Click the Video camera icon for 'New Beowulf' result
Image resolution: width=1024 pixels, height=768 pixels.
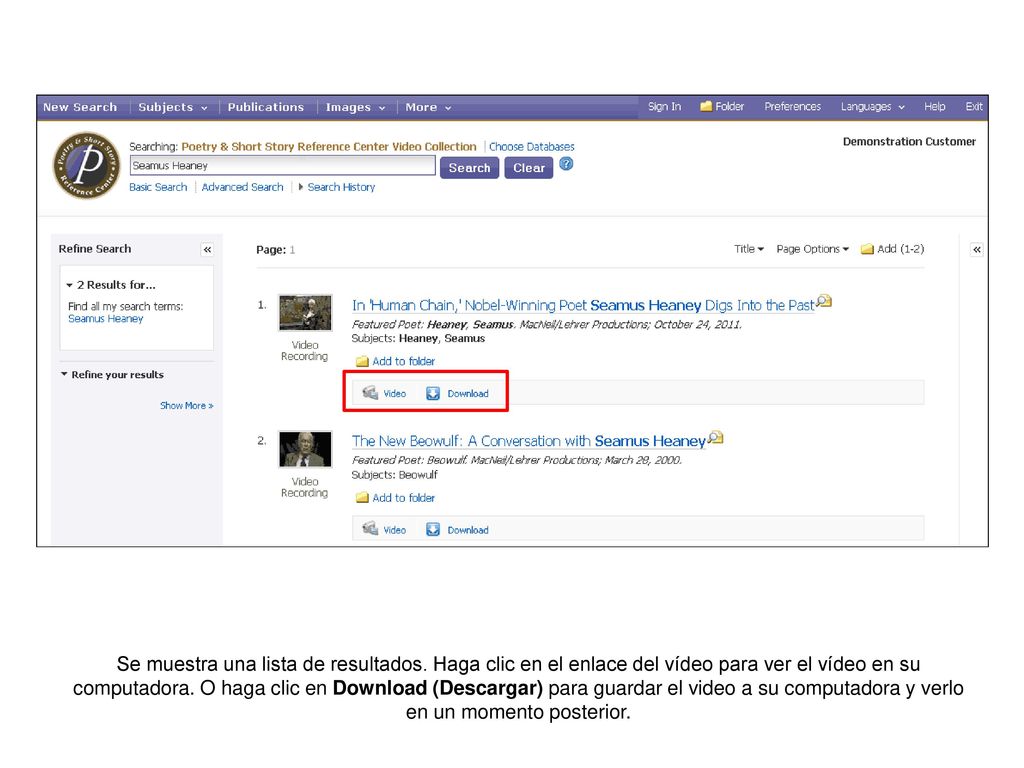coord(370,529)
